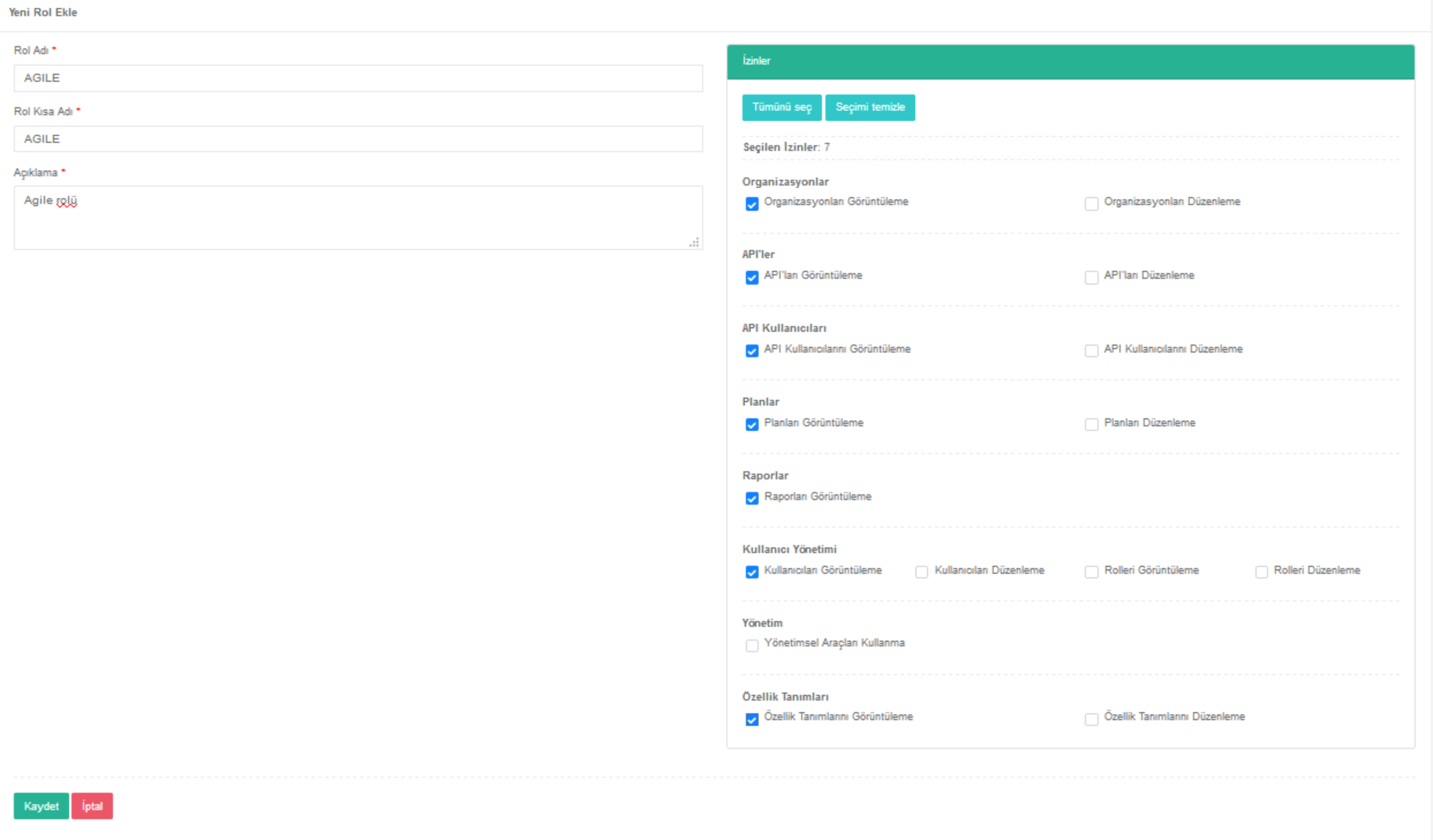Click the Kullanıcı Yönetimi section heading
The height and width of the screenshot is (840, 1433).
point(789,549)
